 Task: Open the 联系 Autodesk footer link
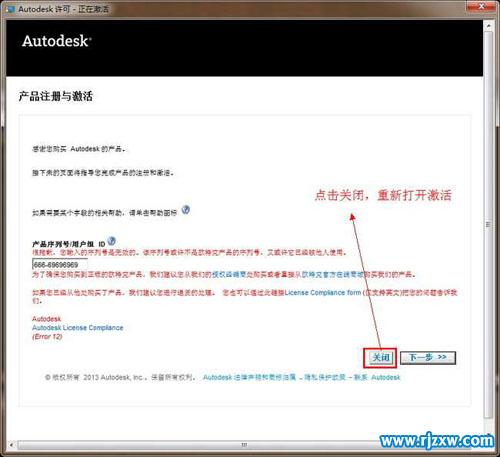pyautogui.click(x=377, y=377)
